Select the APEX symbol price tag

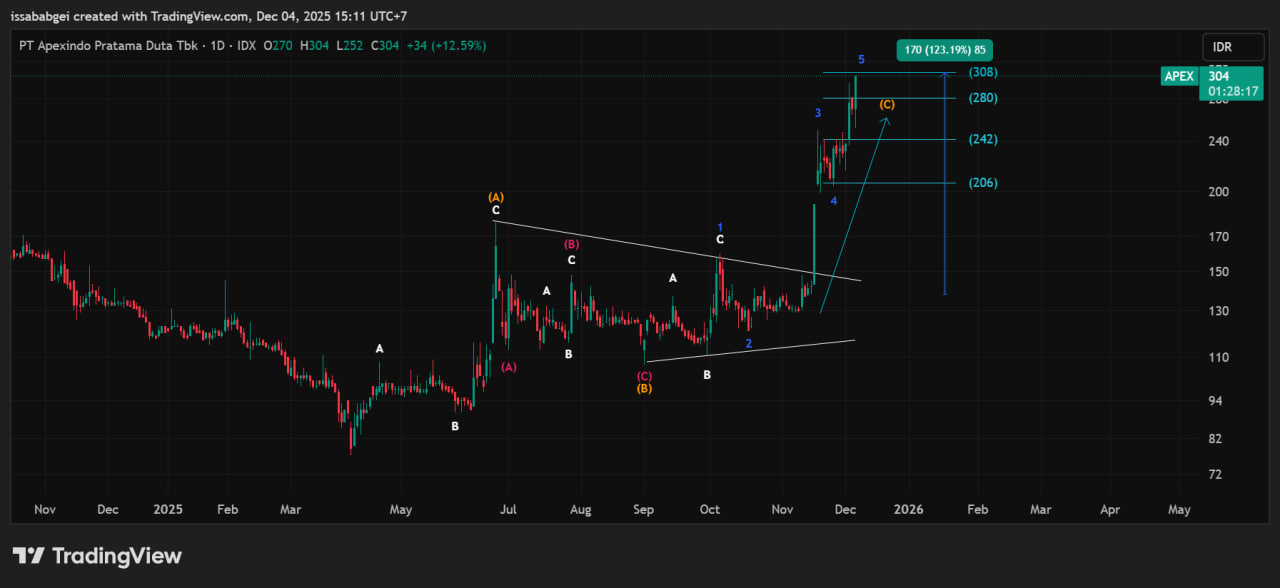click(x=1180, y=76)
